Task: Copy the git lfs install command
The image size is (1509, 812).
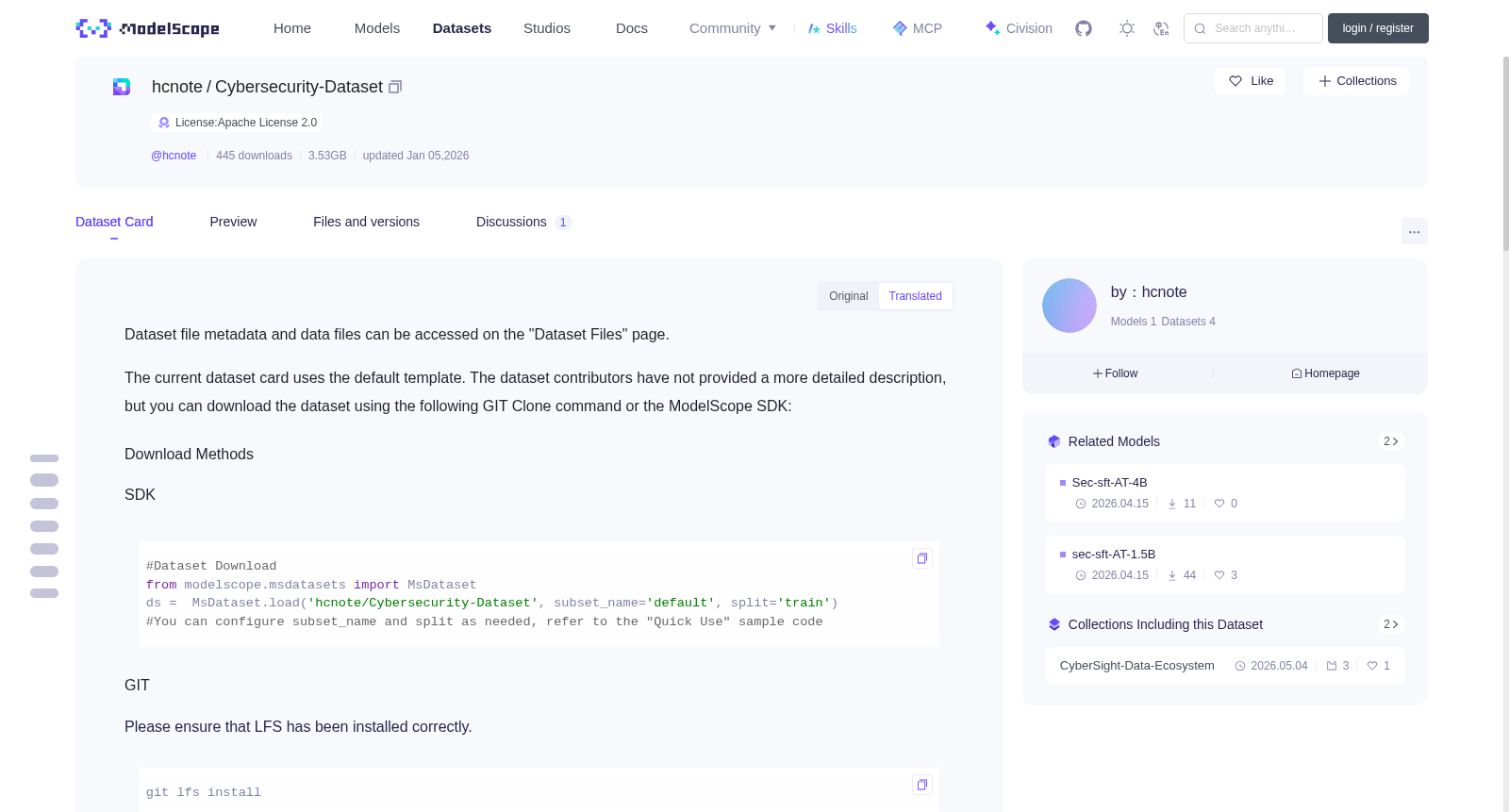Action: coord(922,785)
